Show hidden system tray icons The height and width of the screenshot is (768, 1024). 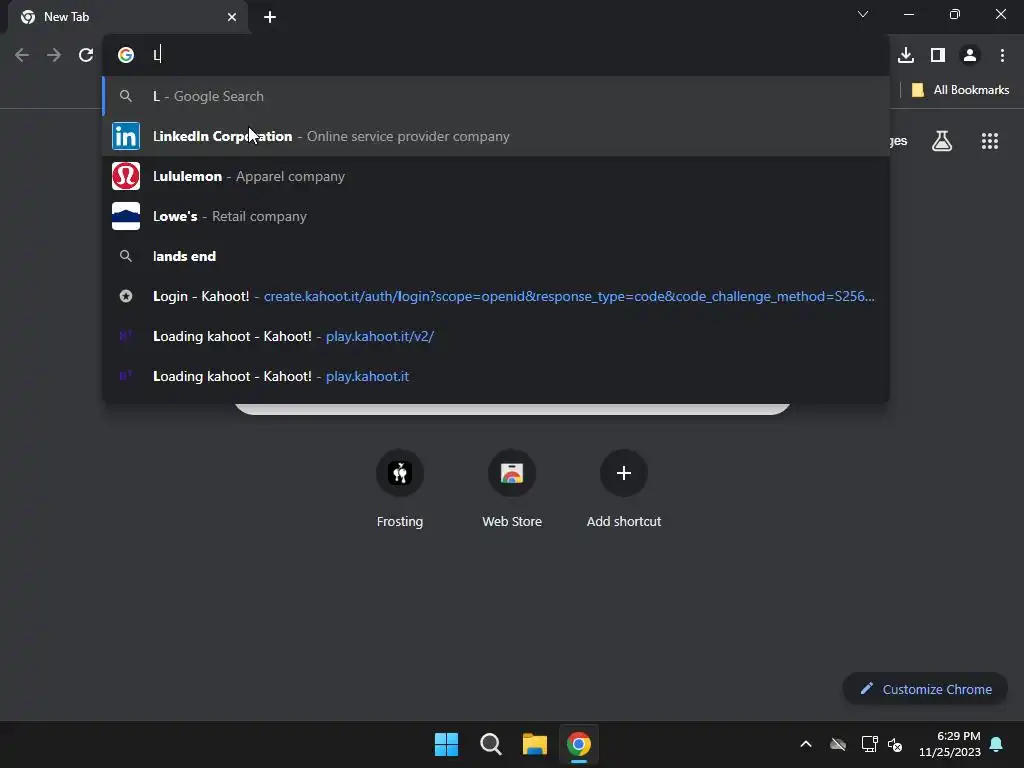pyautogui.click(x=806, y=744)
